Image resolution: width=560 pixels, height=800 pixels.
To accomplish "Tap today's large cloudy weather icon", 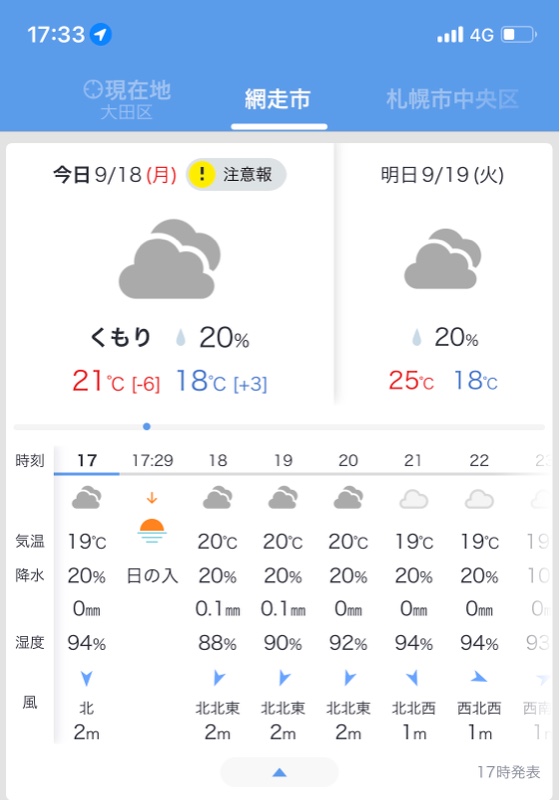I will click(x=169, y=259).
